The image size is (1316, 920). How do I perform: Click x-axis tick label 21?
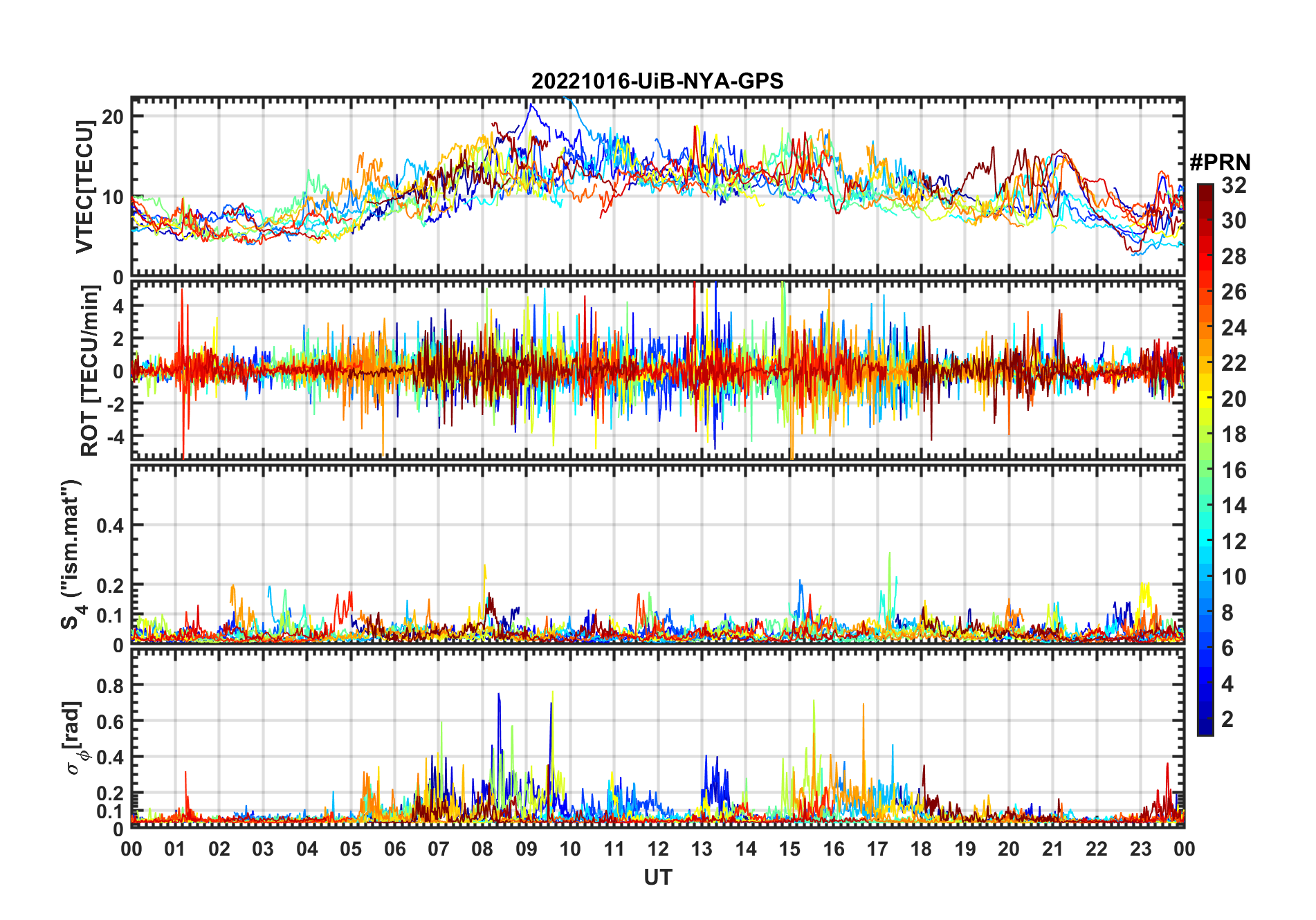tap(1053, 849)
